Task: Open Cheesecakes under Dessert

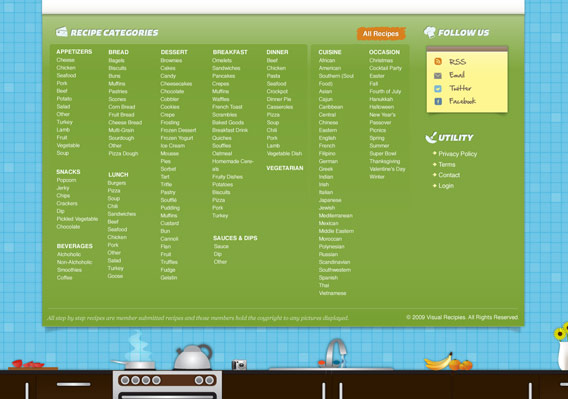Action: [176, 84]
